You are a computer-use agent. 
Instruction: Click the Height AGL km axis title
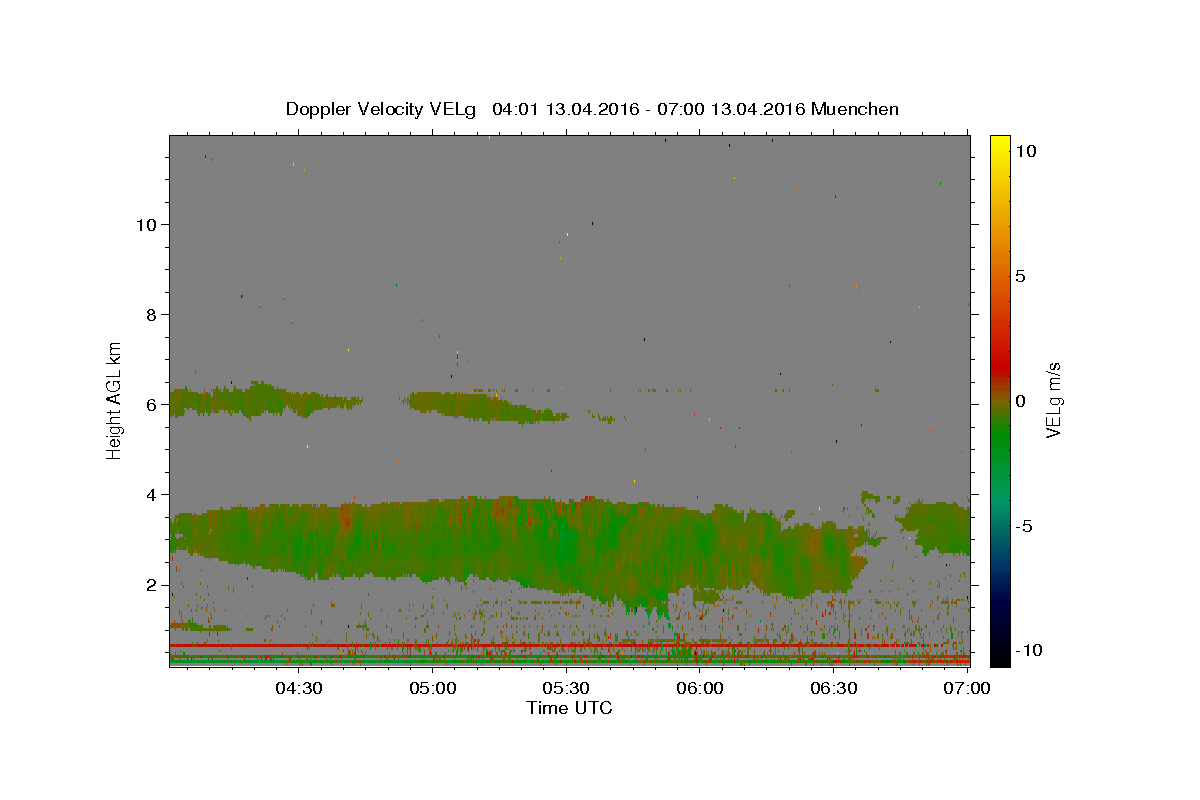point(115,400)
